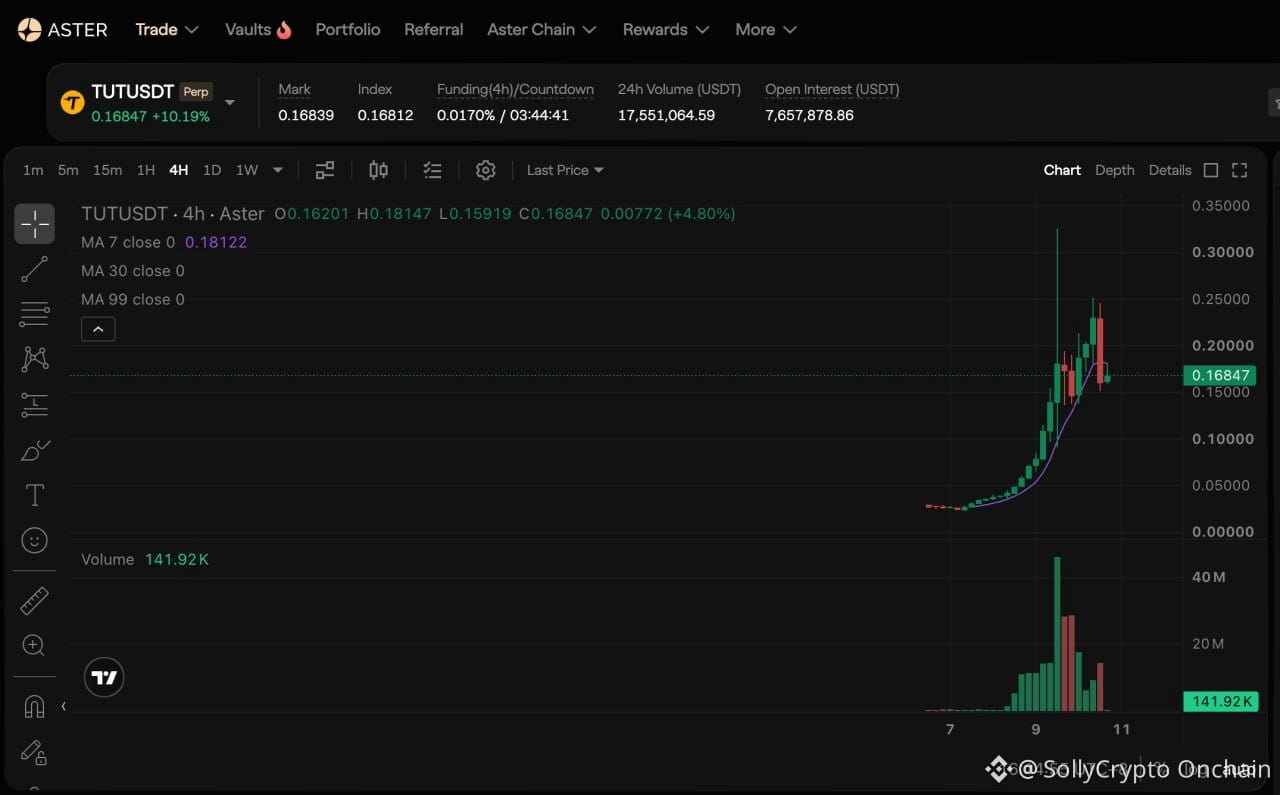
Task: Switch interval to 1m
Action: point(33,170)
